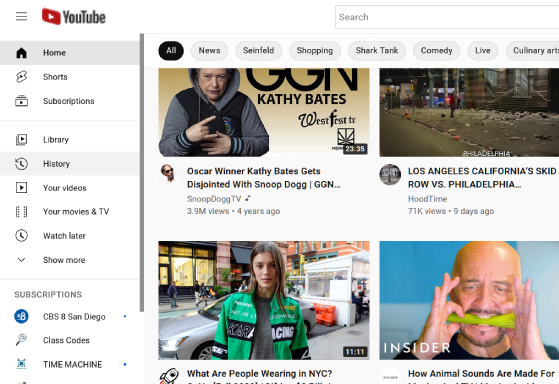The height and width of the screenshot is (384, 559).
Task: Choose the Comedy filter chip
Action: pos(436,51)
